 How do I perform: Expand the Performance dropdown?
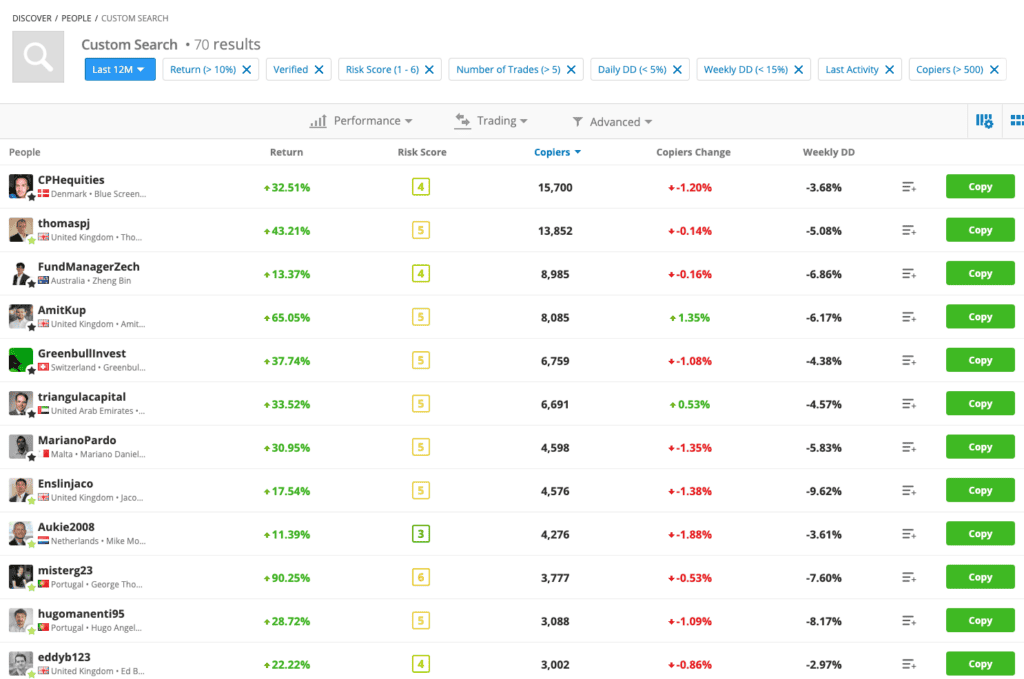click(x=361, y=121)
